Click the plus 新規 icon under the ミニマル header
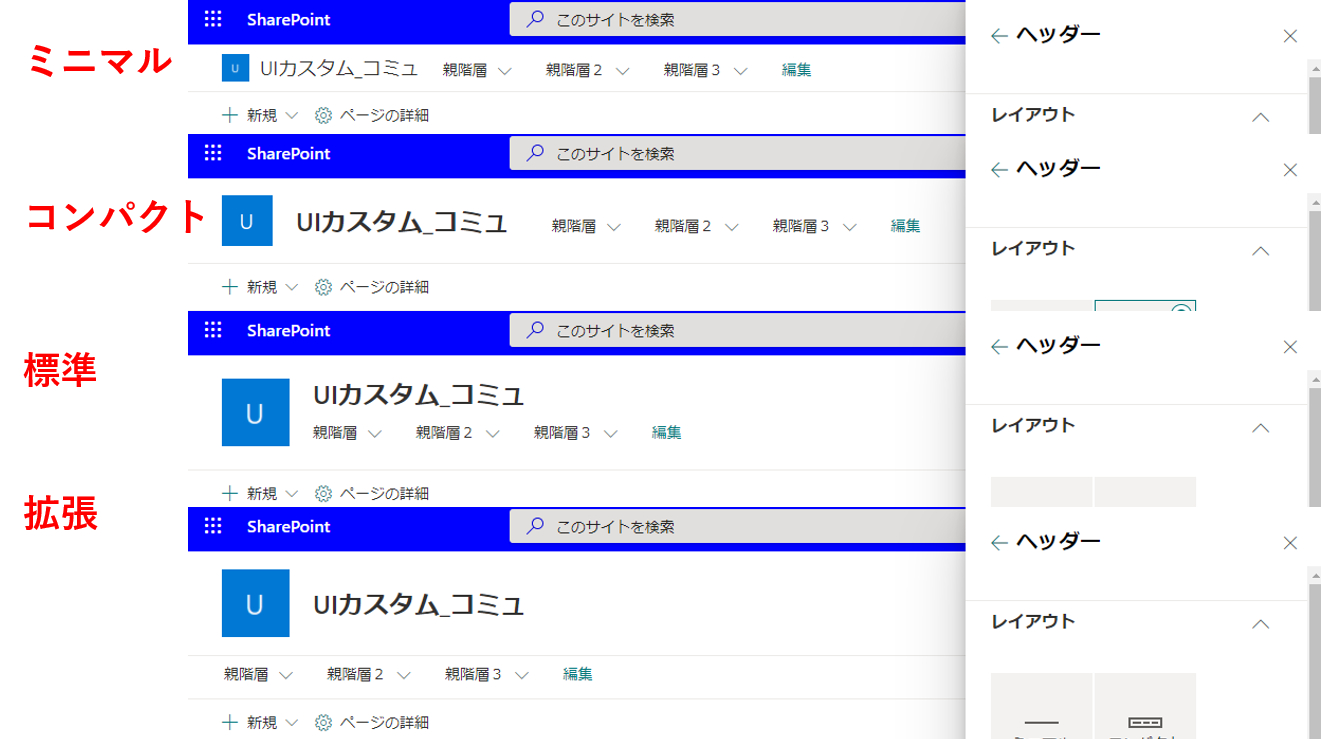The width and height of the screenshot is (1321, 739). [x=230, y=115]
